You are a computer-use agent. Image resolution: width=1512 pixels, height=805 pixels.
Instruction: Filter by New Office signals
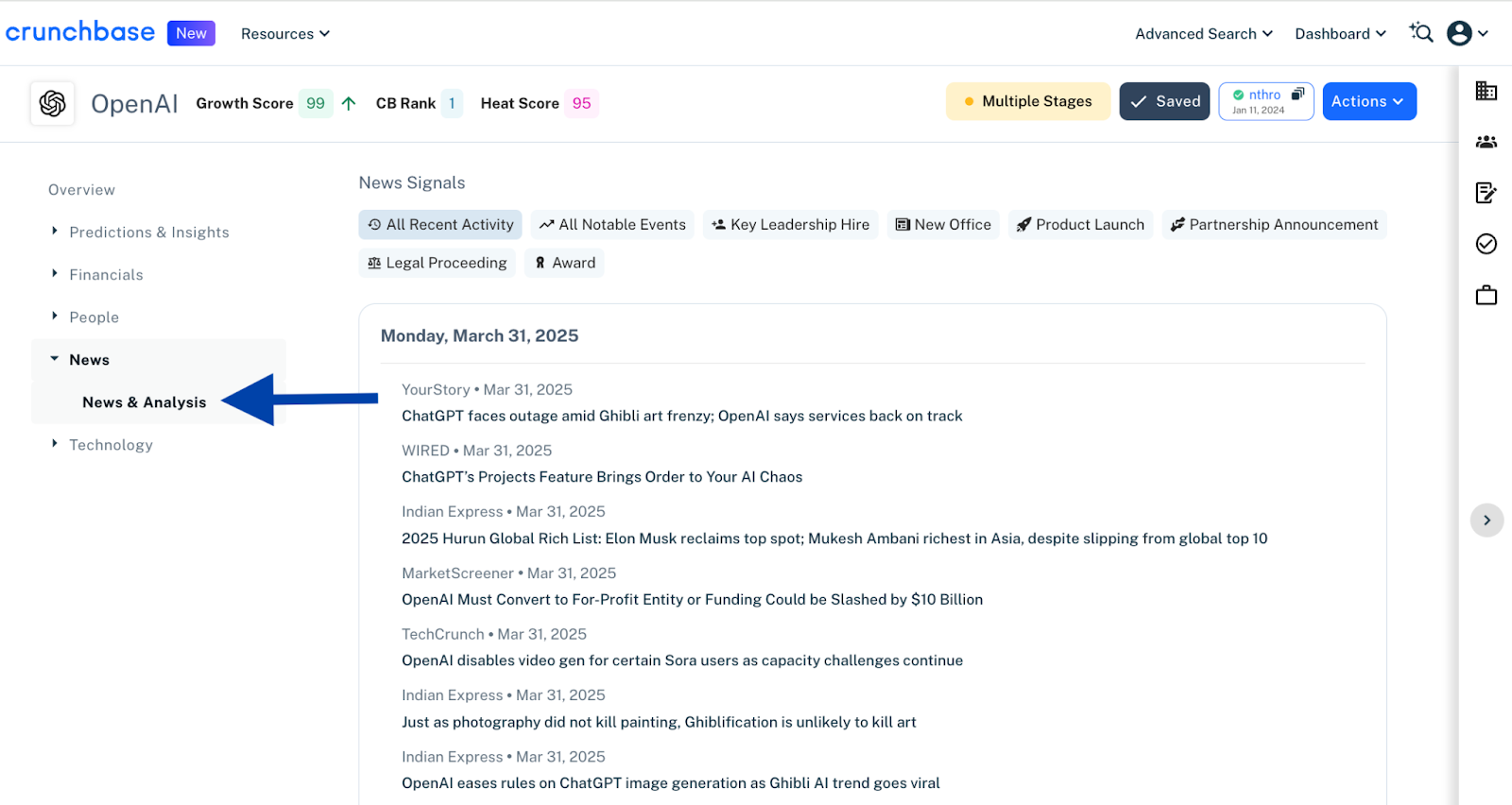(943, 225)
